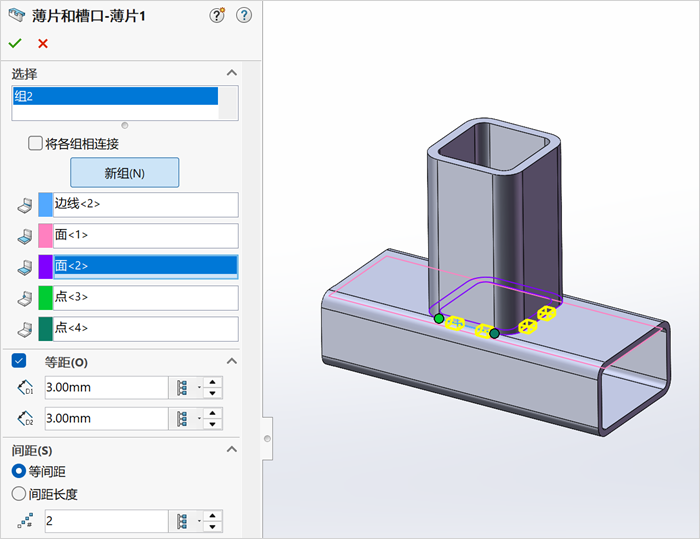Click the 面<2> selection field
The height and width of the screenshot is (539, 700).
[x=146, y=267]
